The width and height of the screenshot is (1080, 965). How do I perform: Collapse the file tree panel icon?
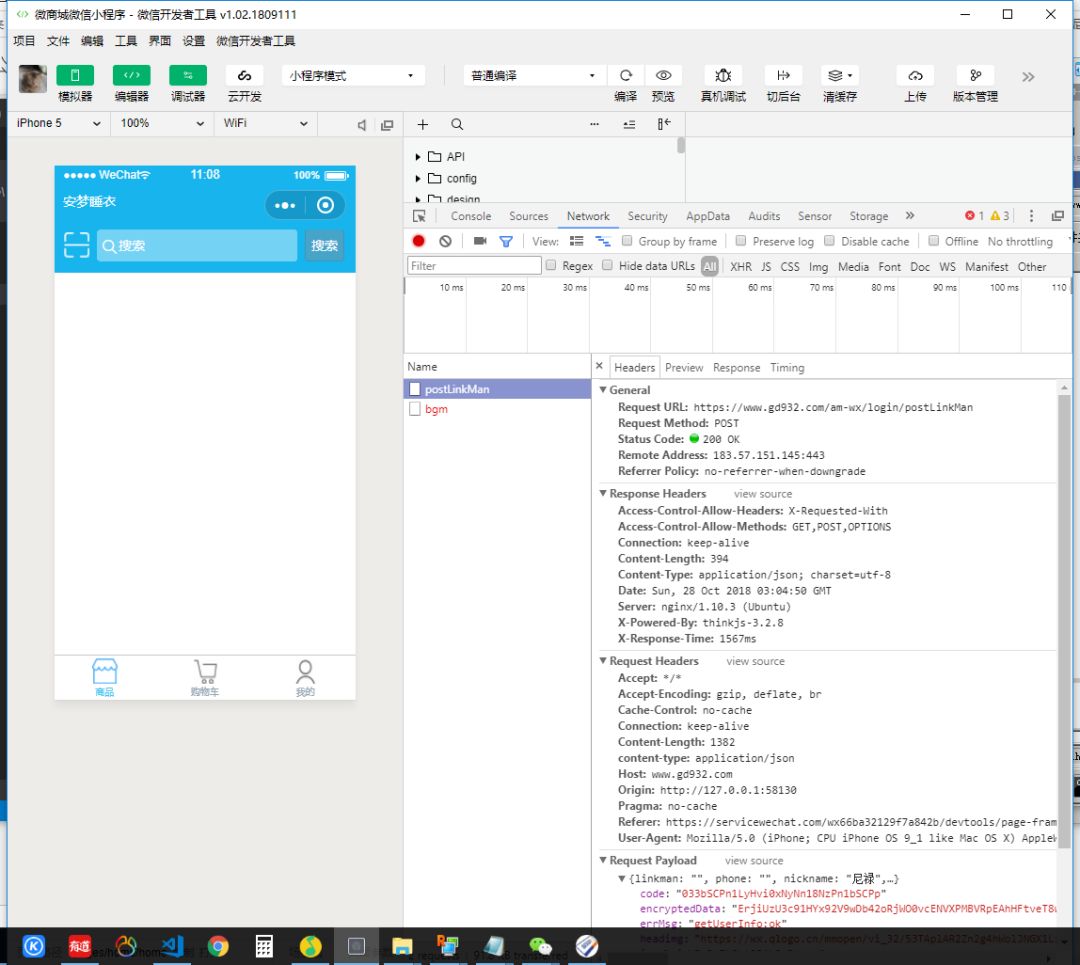[x=663, y=124]
